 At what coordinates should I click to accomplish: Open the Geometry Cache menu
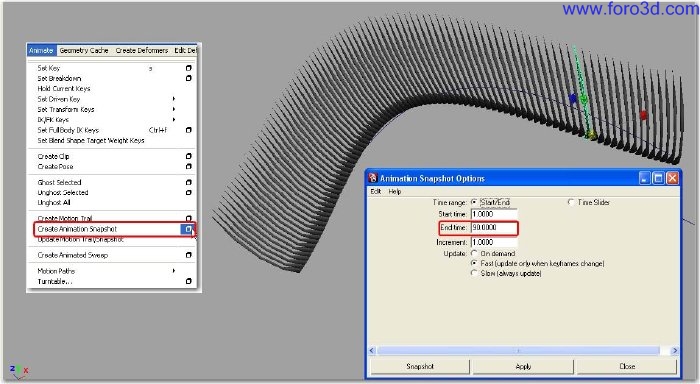click(x=84, y=50)
